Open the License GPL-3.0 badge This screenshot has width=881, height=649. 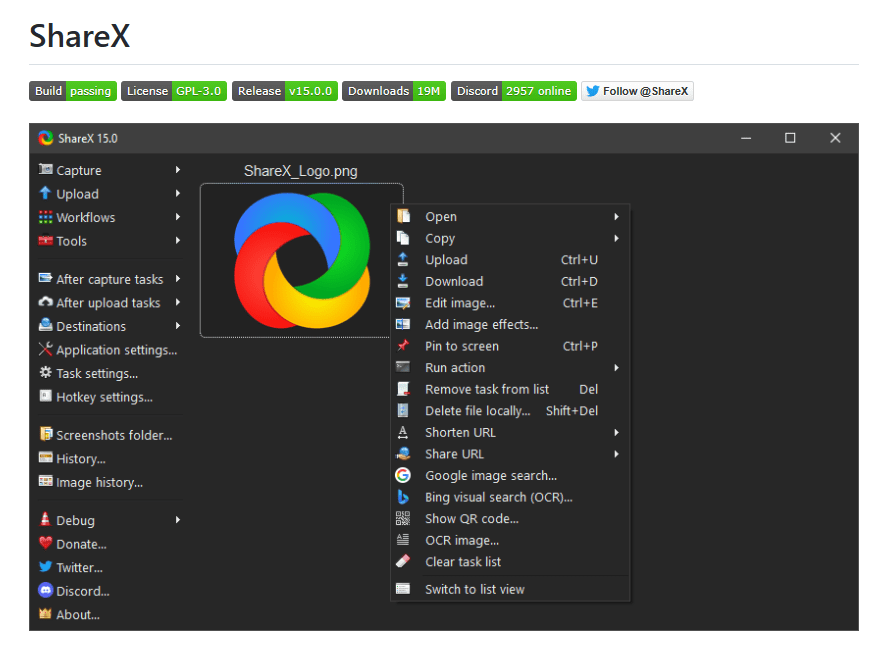click(174, 91)
